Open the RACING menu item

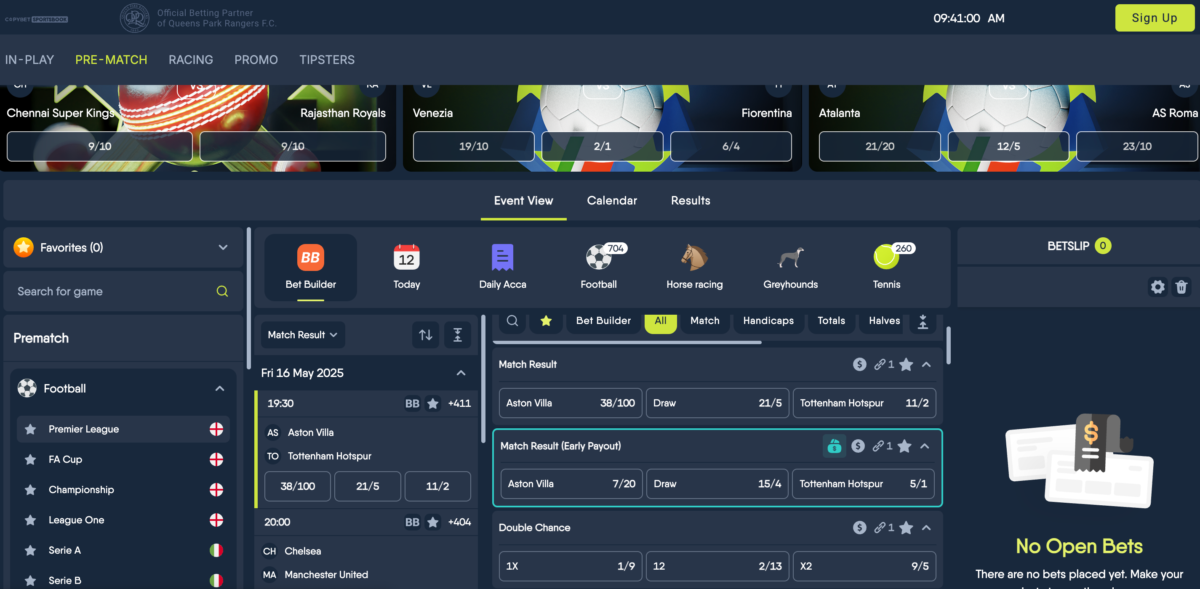(x=190, y=60)
